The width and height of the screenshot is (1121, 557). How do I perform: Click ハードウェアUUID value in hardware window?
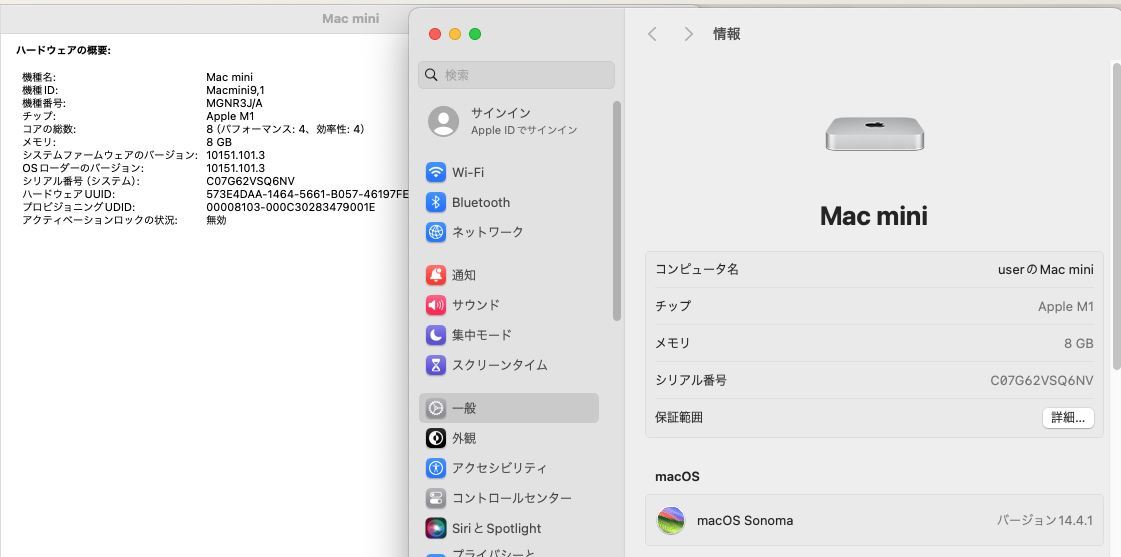(307, 194)
